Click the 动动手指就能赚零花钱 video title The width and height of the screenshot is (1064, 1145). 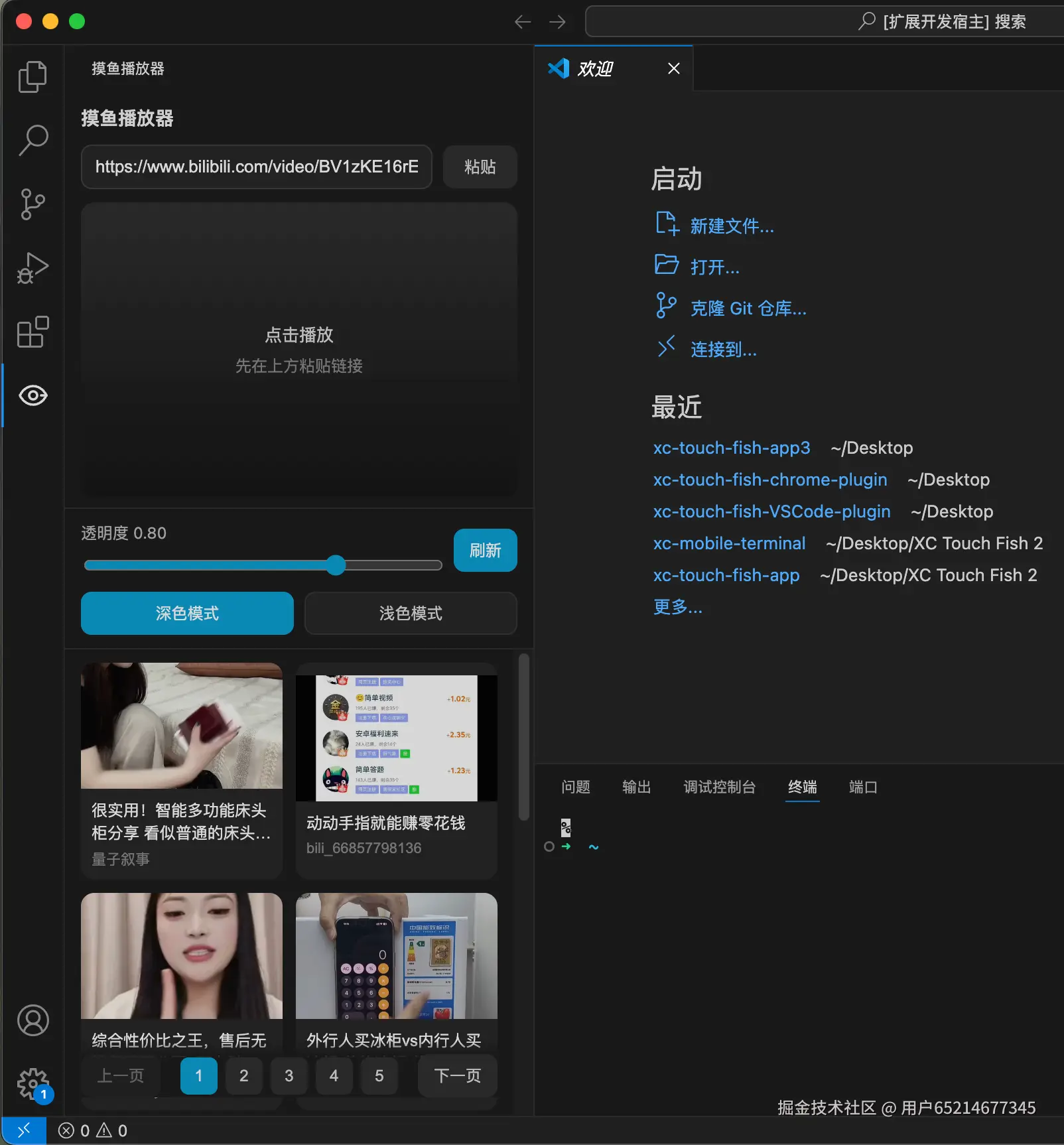(x=386, y=823)
